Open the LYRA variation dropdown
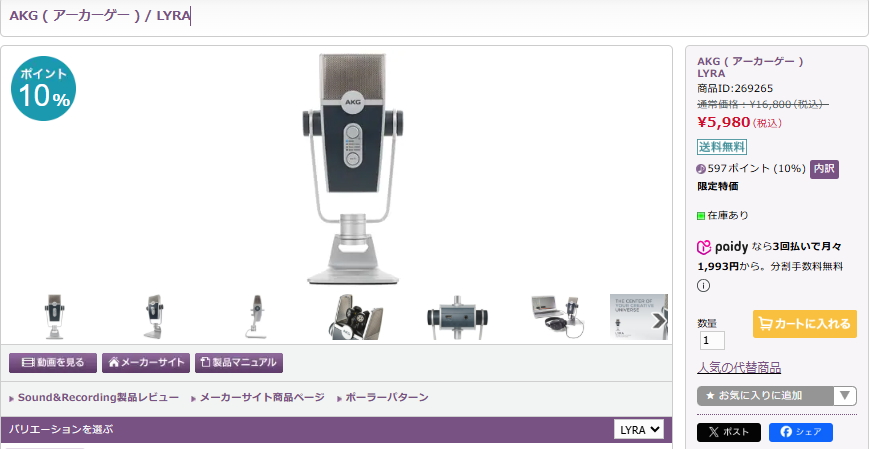 639,430
